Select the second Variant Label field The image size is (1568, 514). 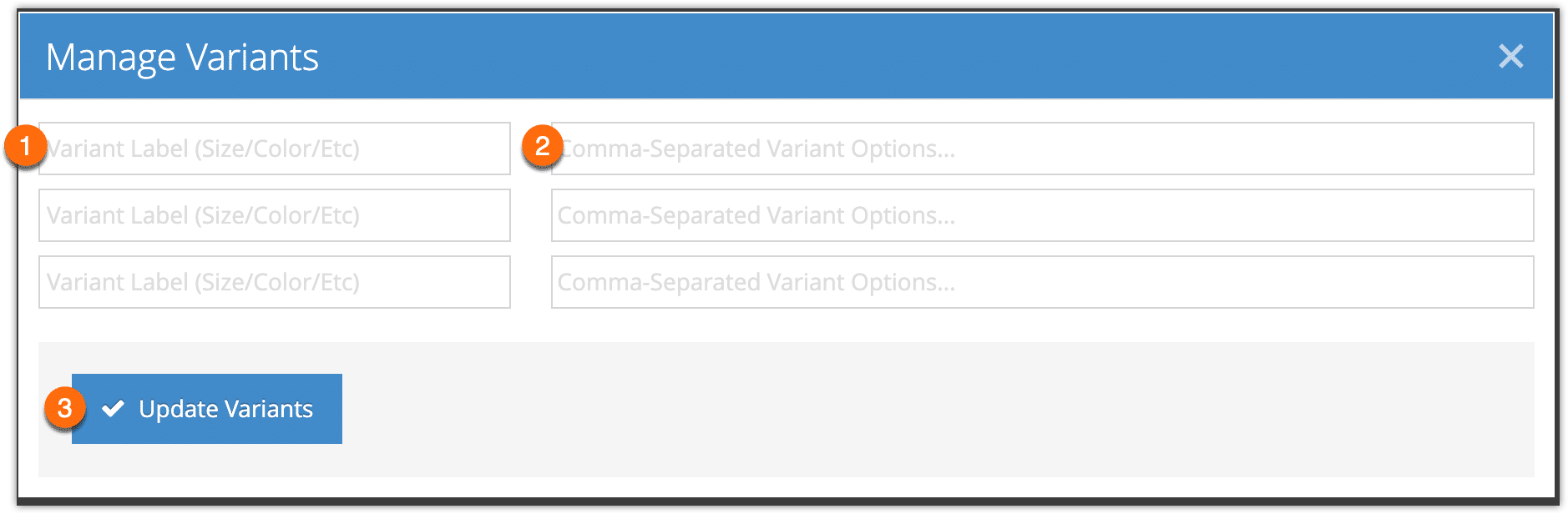pos(275,215)
